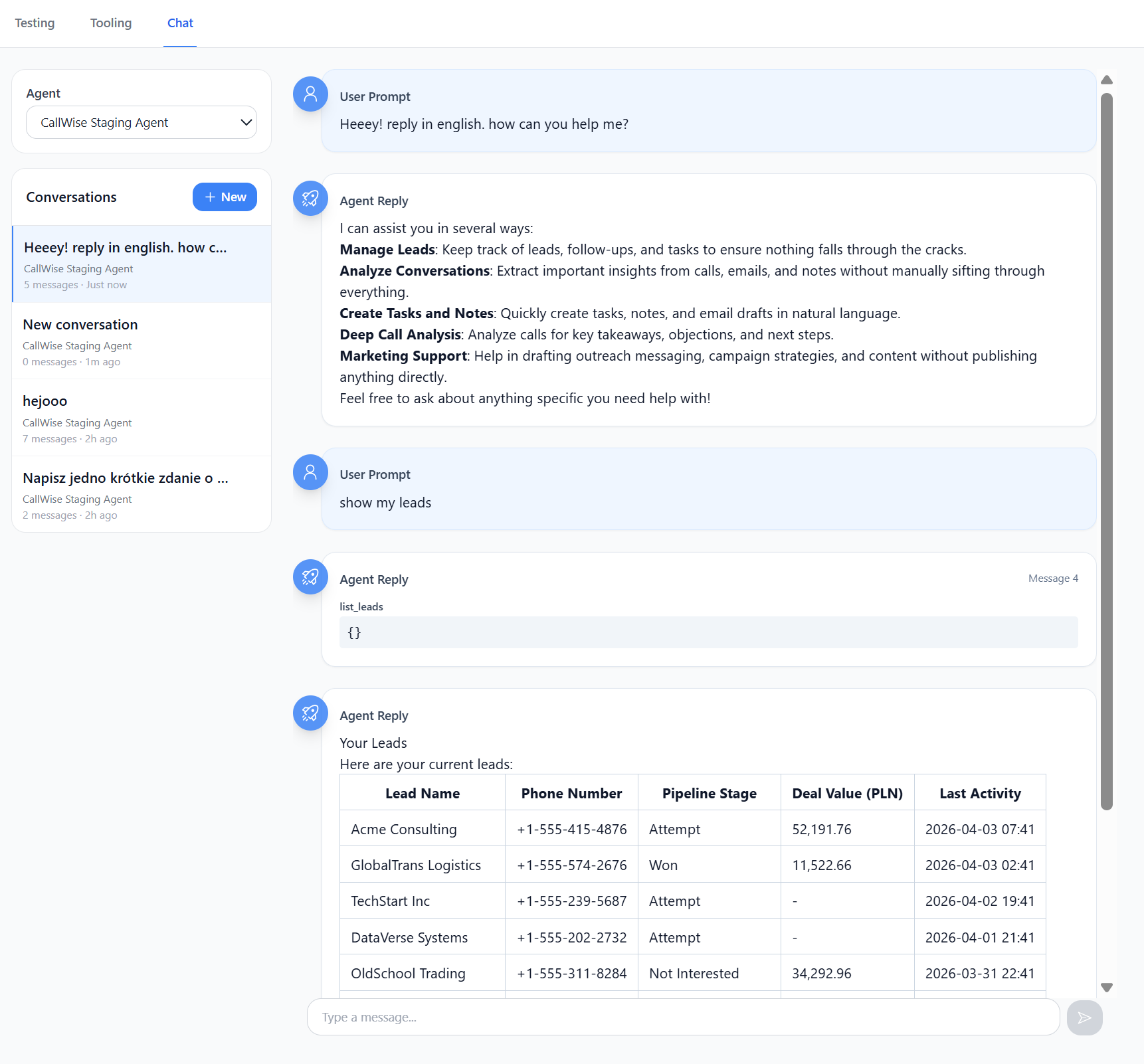Click the user avatar beside 'show my leads'

coord(310,472)
